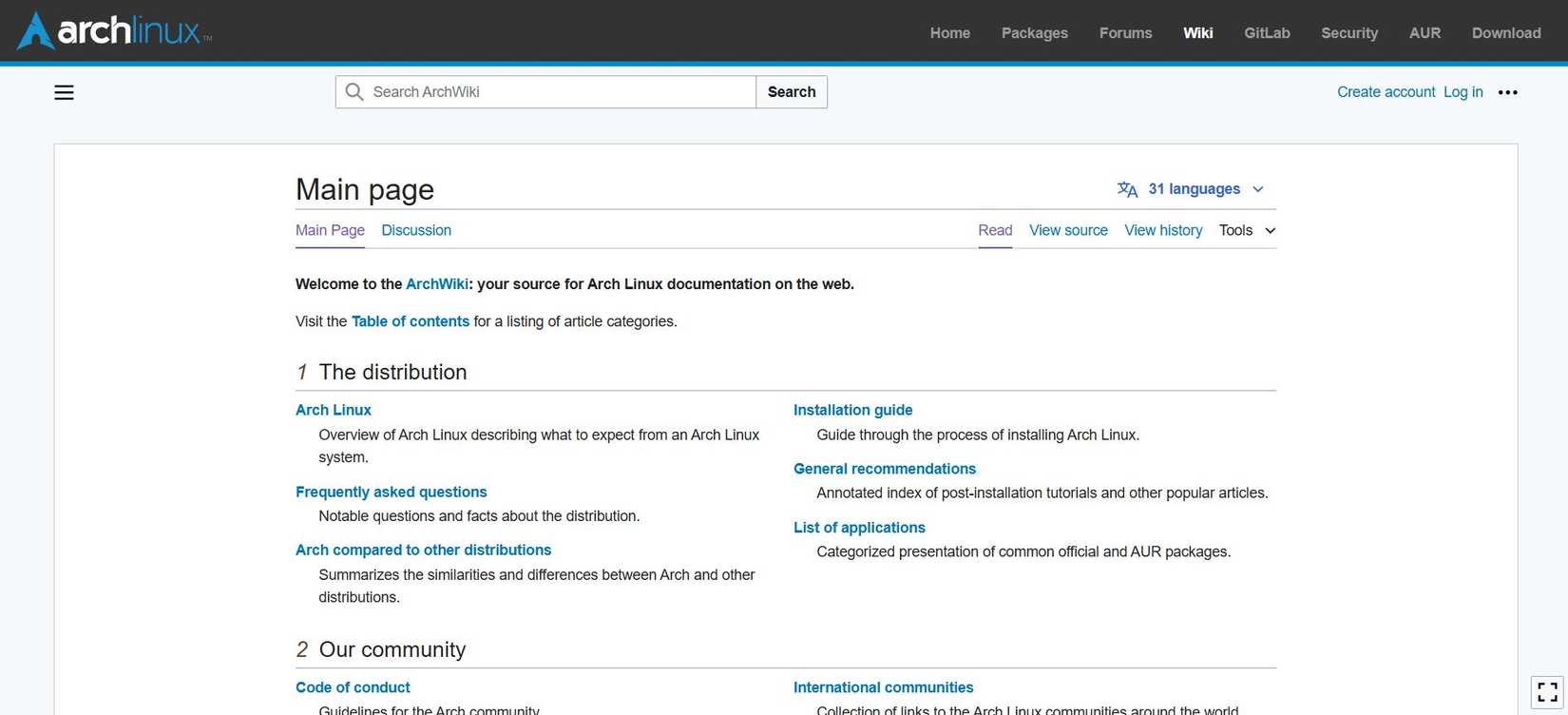Focus the Search ArchWiki input field
This screenshot has width=1568, height=715.
click(x=545, y=92)
